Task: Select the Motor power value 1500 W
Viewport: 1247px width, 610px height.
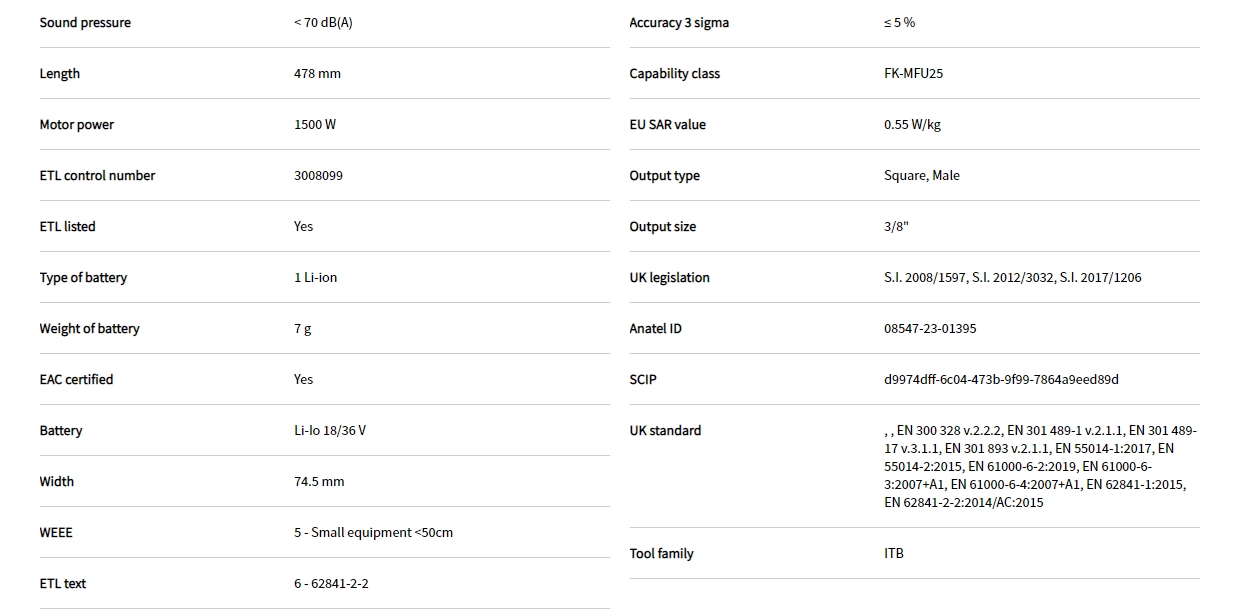Action: coord(315,125)
